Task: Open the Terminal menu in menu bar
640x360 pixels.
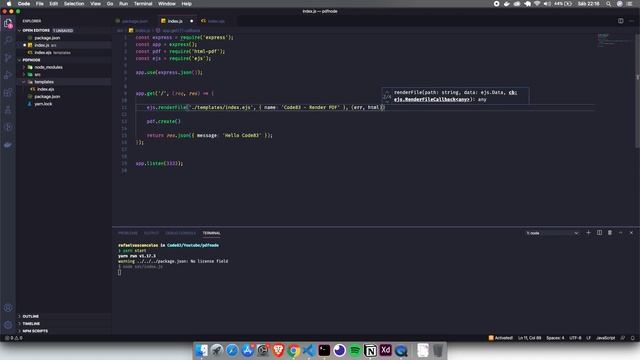Action: [x=143, y=4]
